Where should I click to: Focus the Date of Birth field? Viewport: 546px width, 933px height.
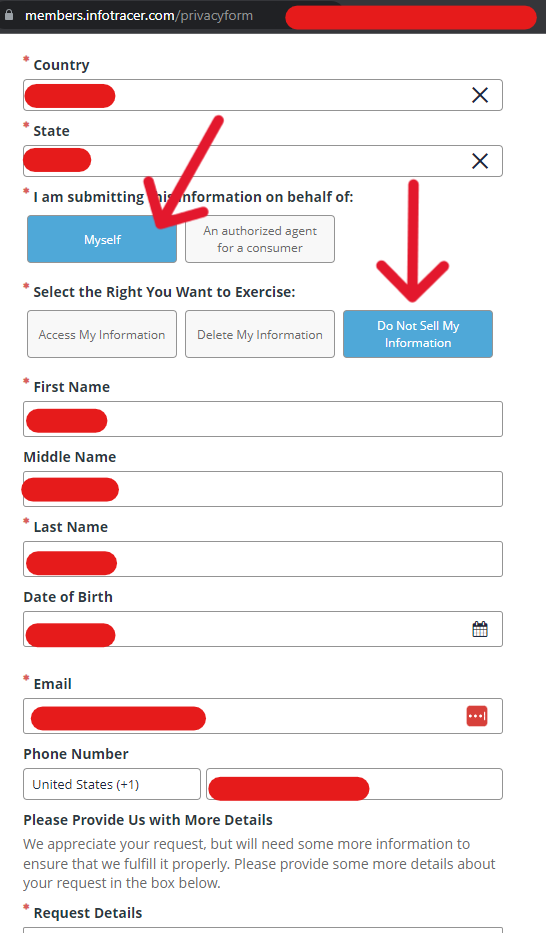coord(263,629)
